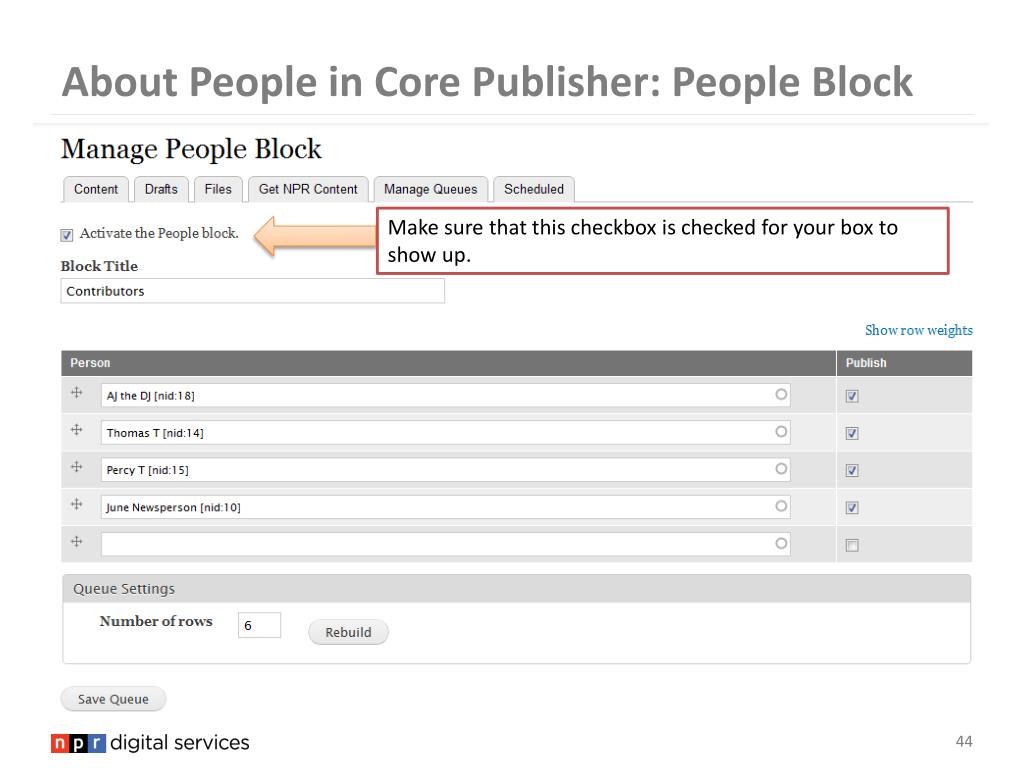The image size is (1024, 768).
Task: Open the Files tab
Action: (218, 189)
